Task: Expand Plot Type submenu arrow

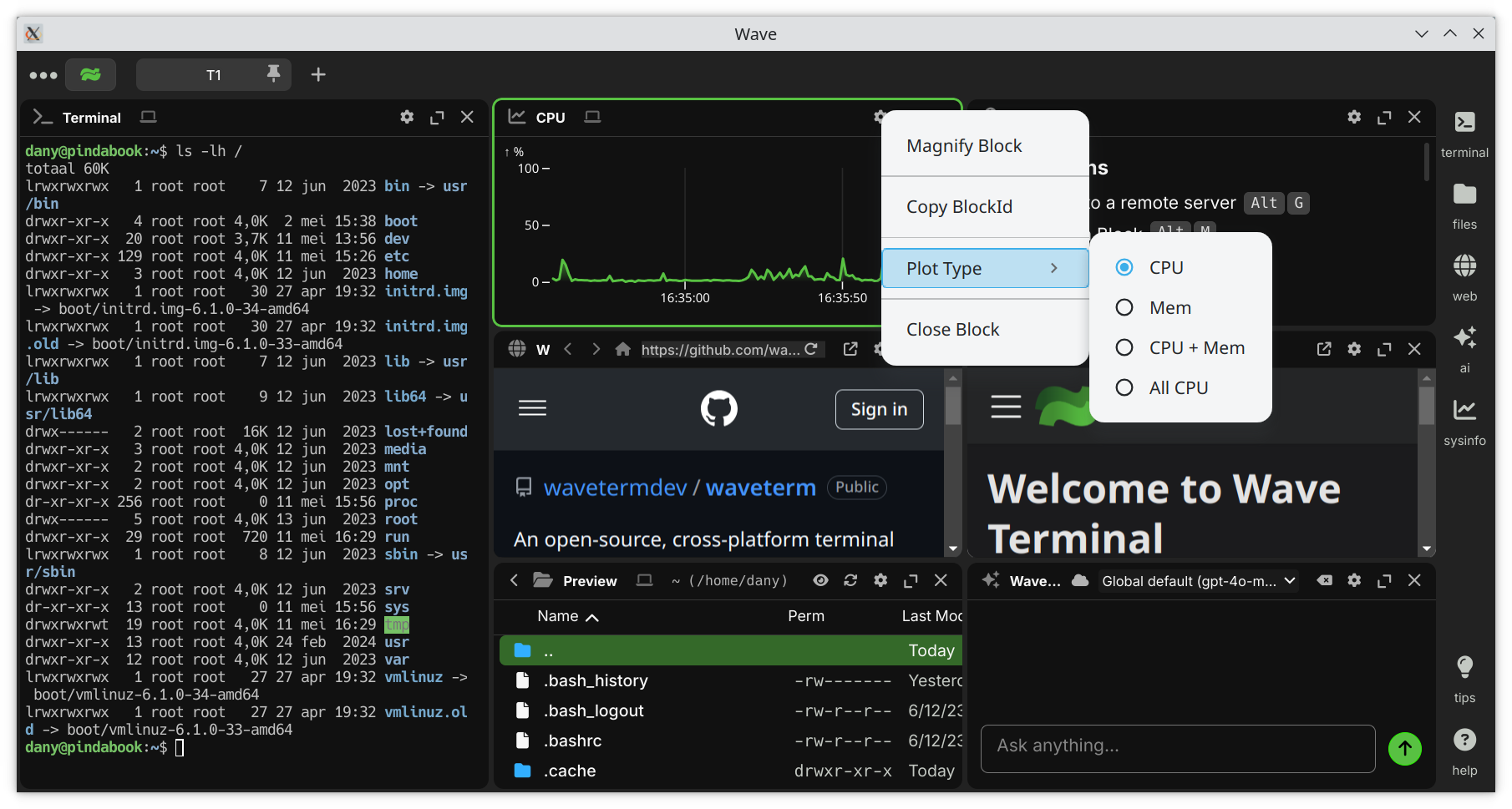Action: point(1054,268)
